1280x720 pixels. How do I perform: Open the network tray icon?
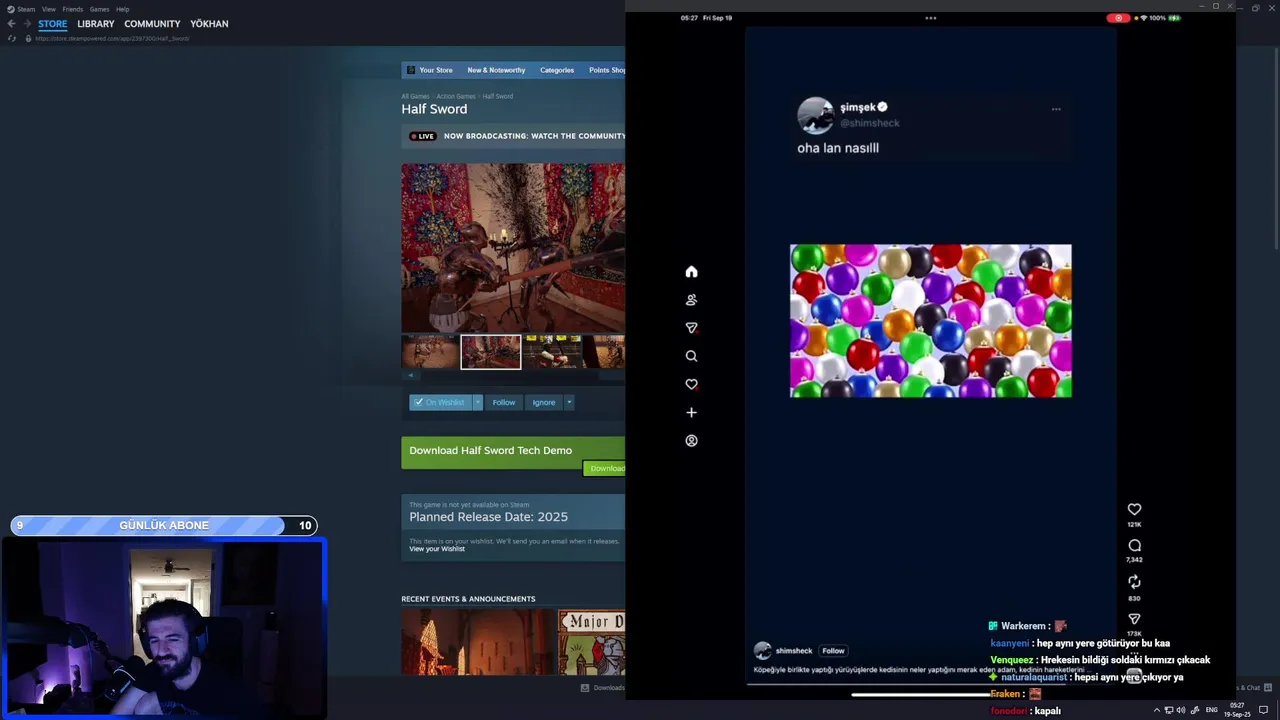(x=1168, y=710)
